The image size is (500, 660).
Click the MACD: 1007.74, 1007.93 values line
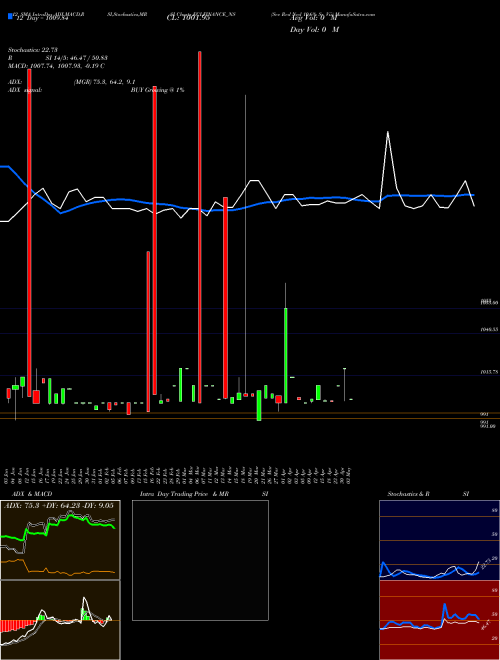pyautogui.click(x=56, y=66)
